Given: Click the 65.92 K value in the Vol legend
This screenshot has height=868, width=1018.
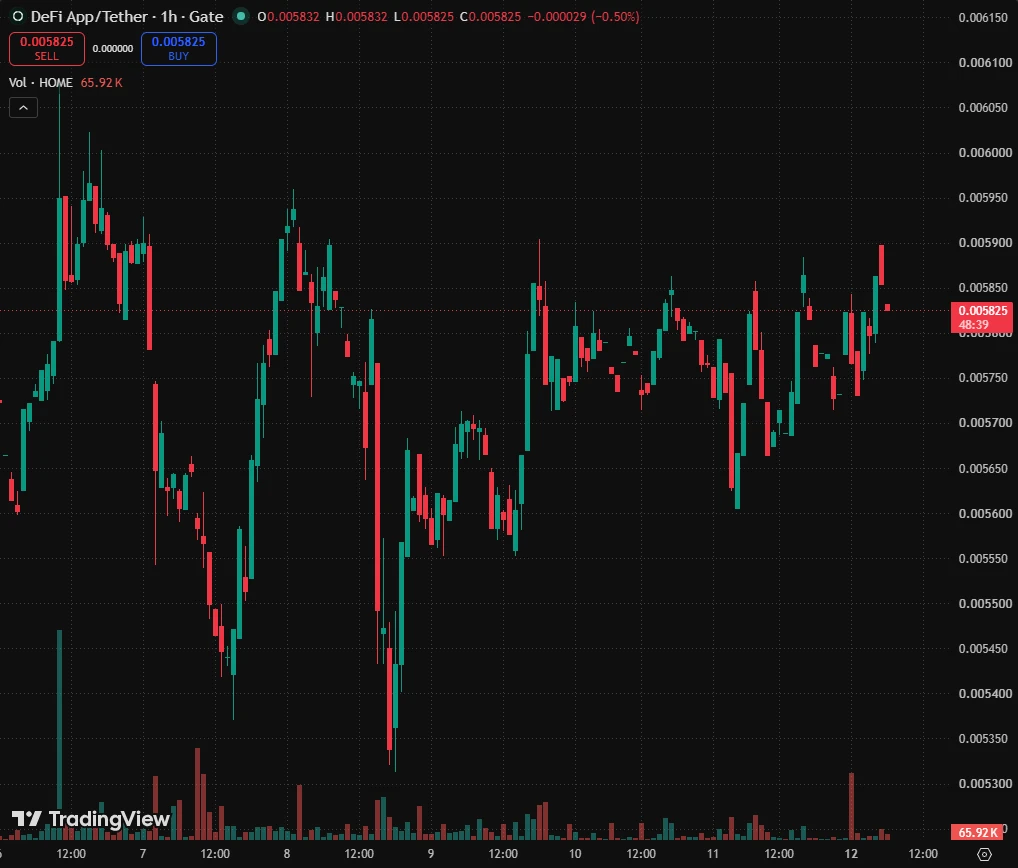Looking at the screenshot, I should tap(101, 82).
